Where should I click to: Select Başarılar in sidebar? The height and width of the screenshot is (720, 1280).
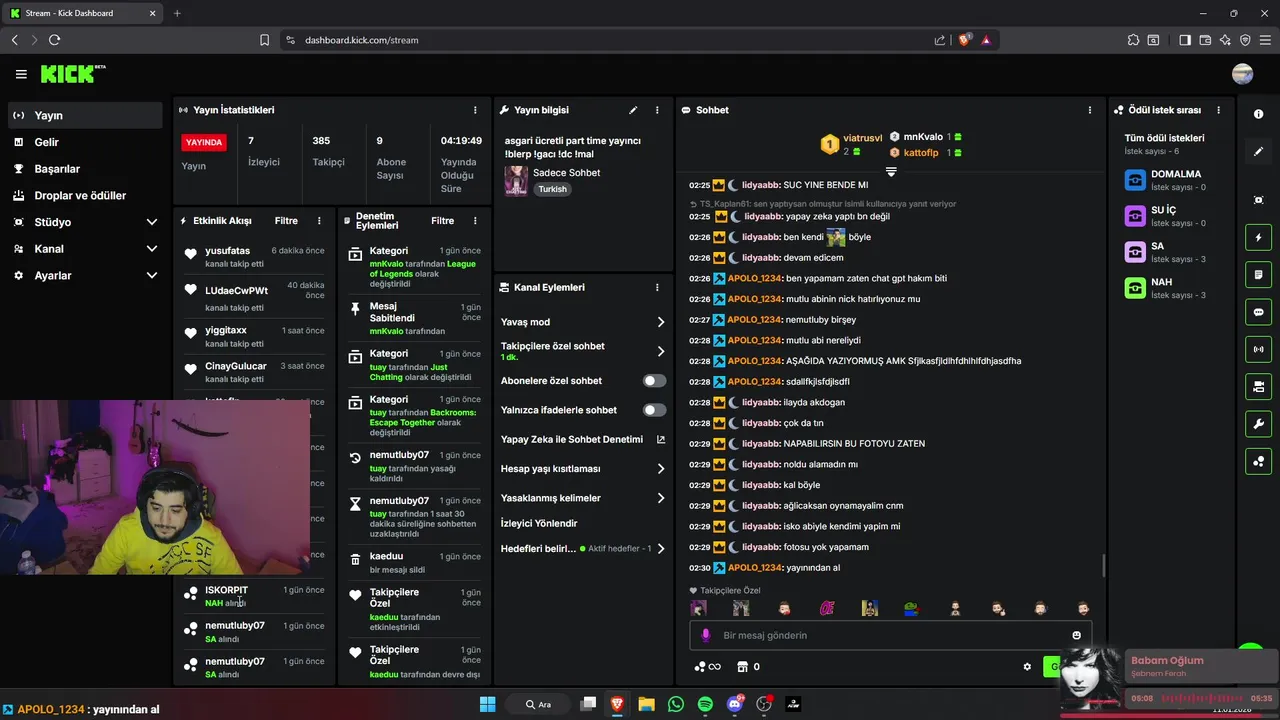(x=85, y=169)
